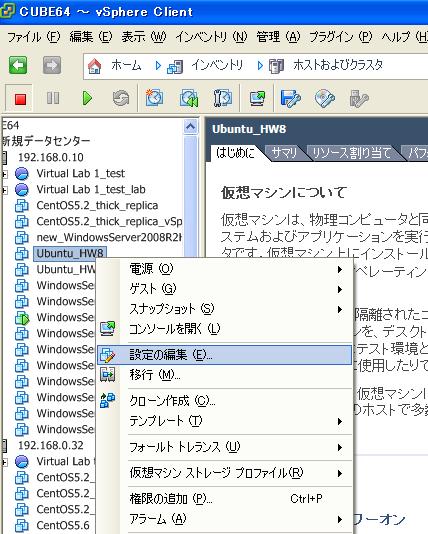Click the Clone icon in context menu
This screenshot has width=428, height=534.
click(x=108, y=400)
